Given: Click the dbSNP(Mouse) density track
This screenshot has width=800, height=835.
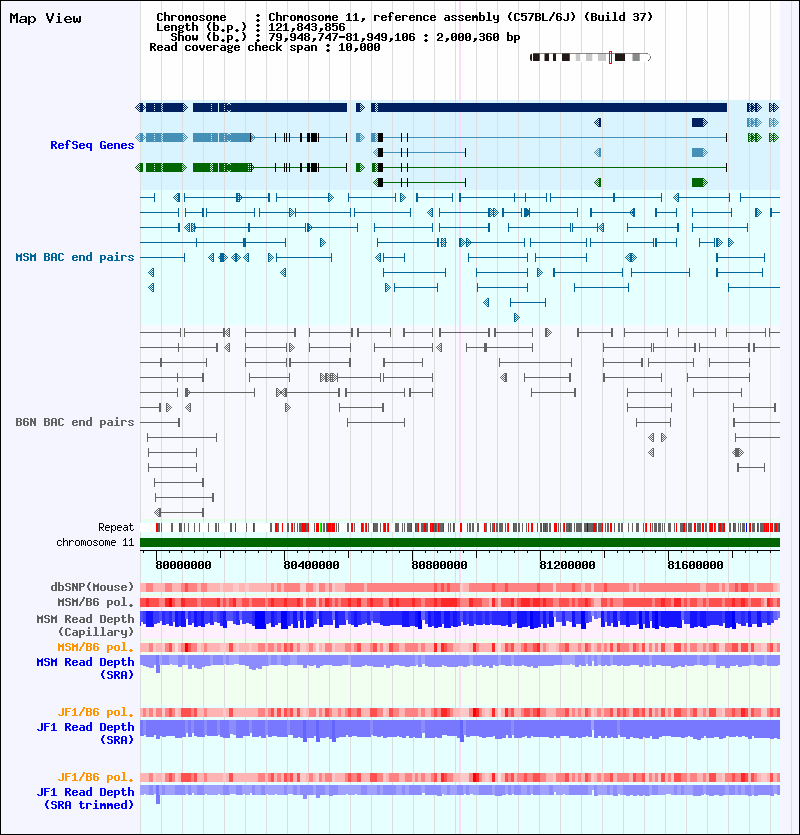Looking at the screenshot, I should tap(460, 587).
